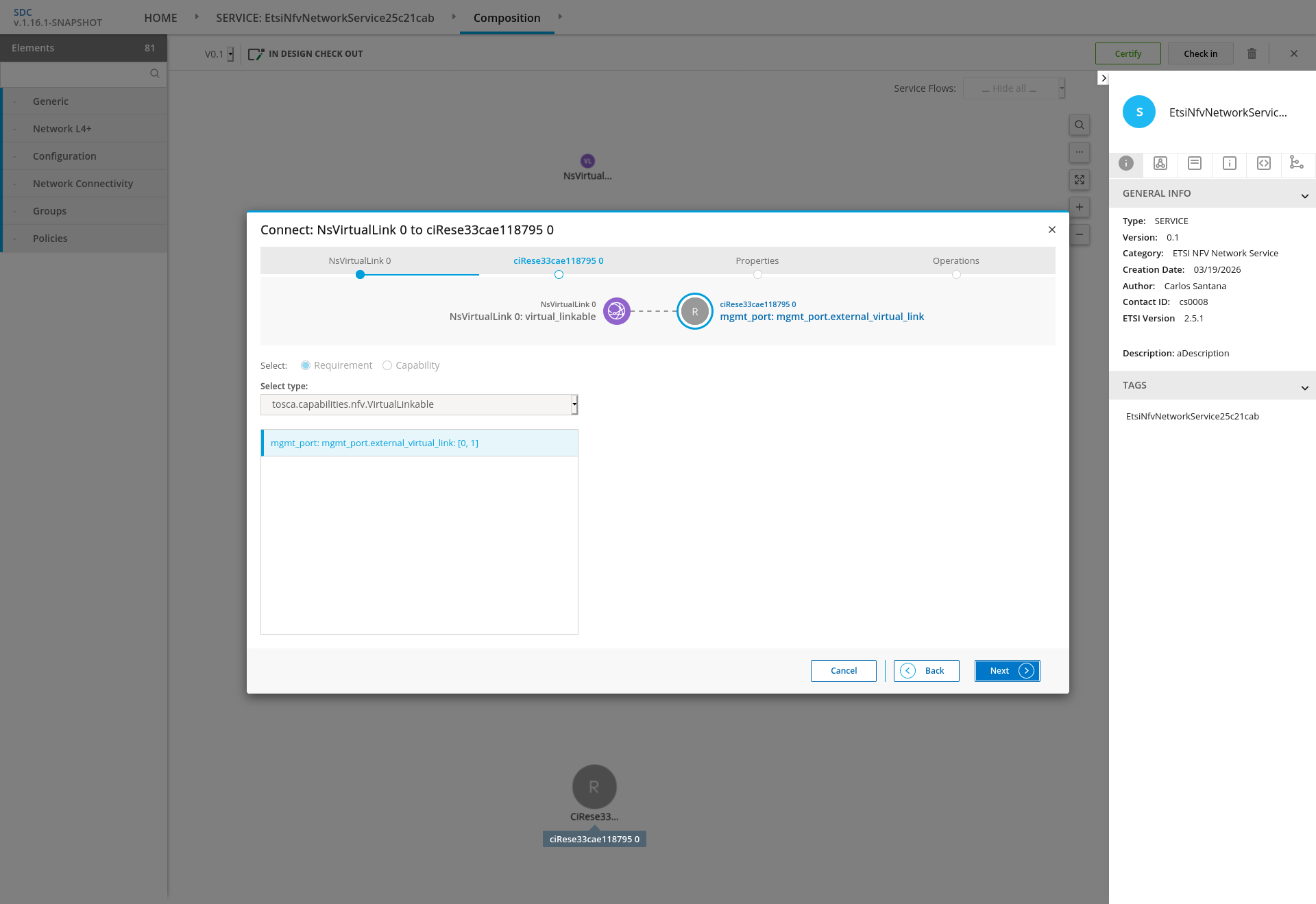Screen dimensions: 1316x904
Task: Select the Requirement radio button
Action: [306, 365]
